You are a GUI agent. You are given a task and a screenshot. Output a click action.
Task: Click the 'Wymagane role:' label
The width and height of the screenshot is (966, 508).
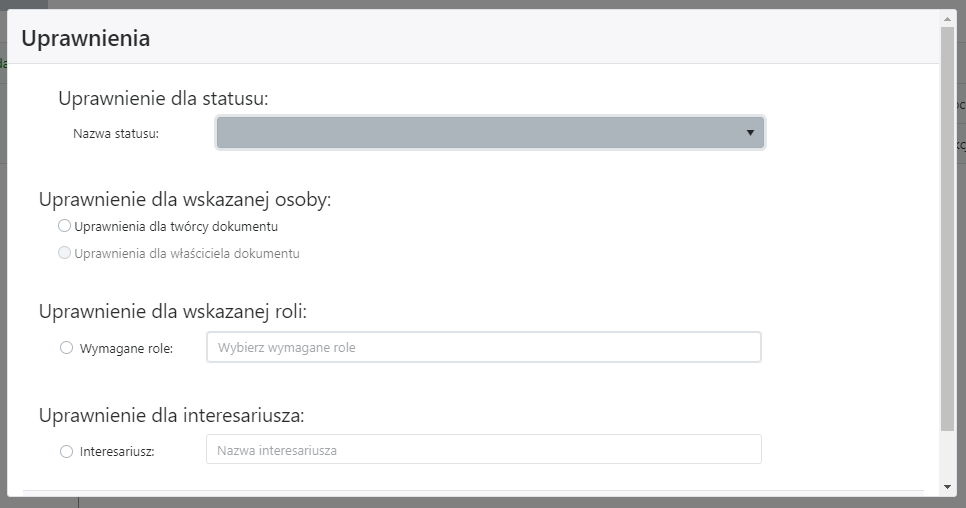126,349
